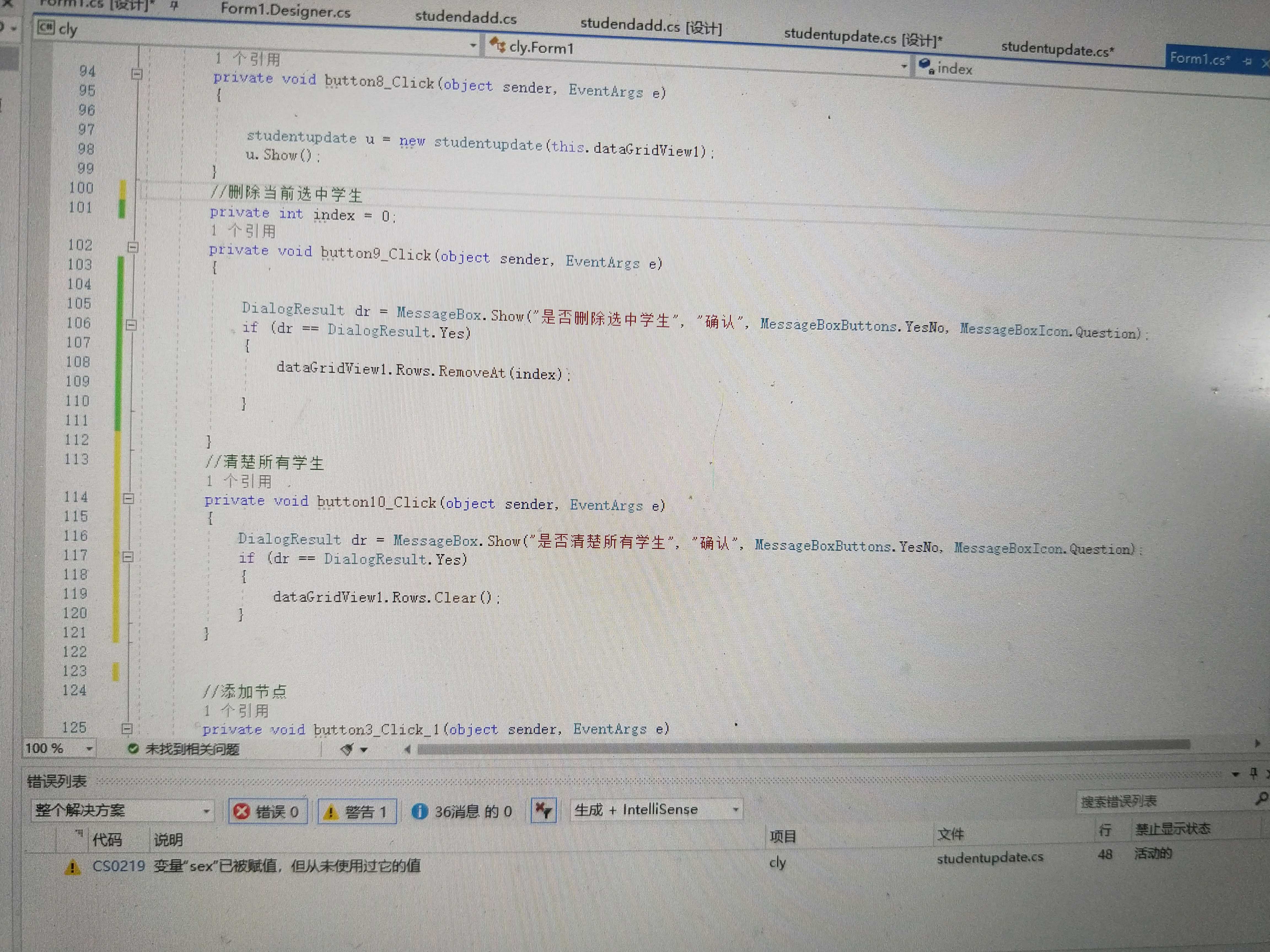This screenshot has width=1270, height=952.
Task: Open the studendadd.cs code tab
Action: [466, 17]
